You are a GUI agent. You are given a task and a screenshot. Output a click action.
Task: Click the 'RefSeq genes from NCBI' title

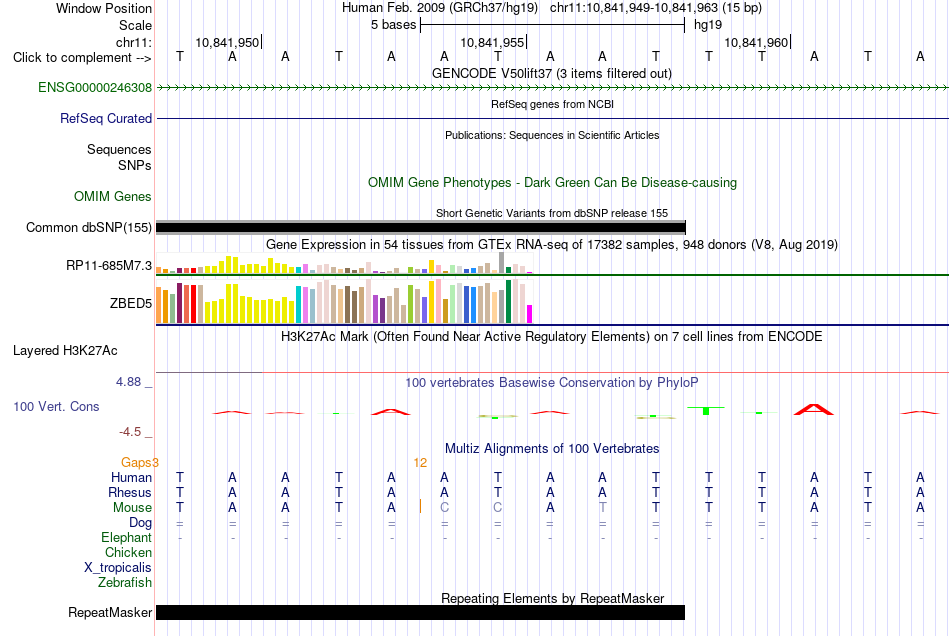coord(552,104)
